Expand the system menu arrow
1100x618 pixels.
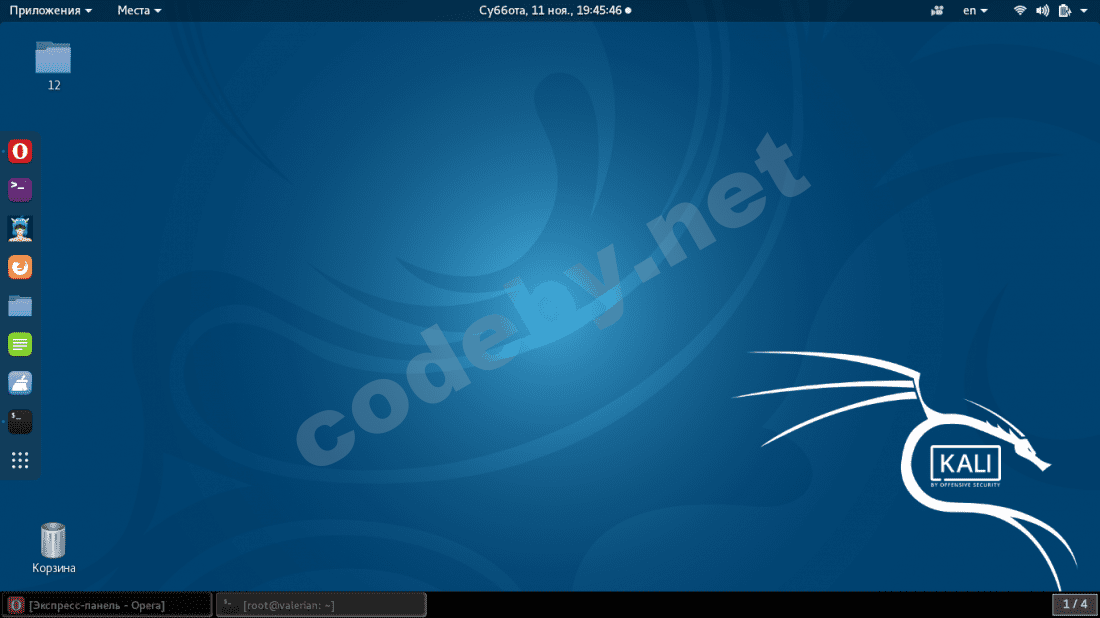pos(1084,11)
